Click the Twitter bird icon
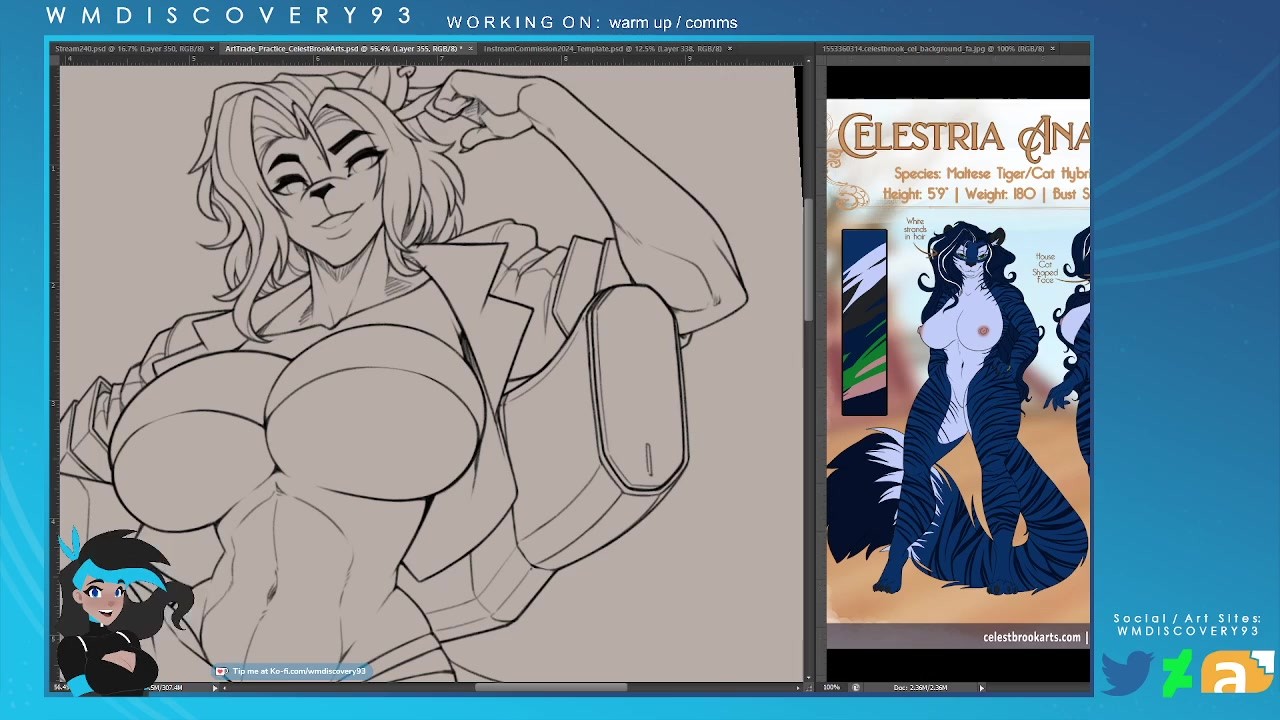 pos(1128,673)
